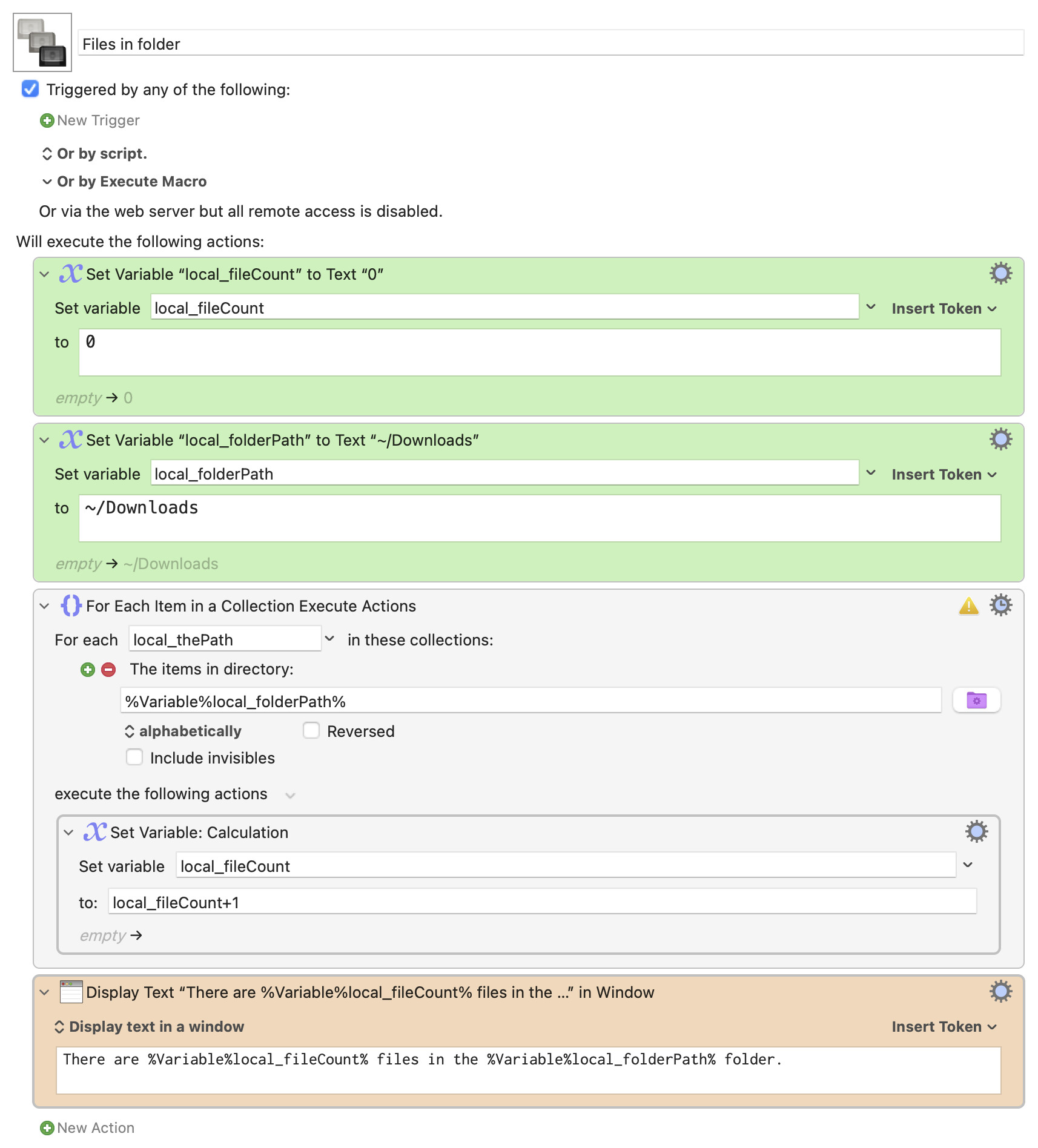Enable the Reversed checkbox
The height and width of the screenshot is (1148, 1038).
pyautogui.click(x=311, y=731)
